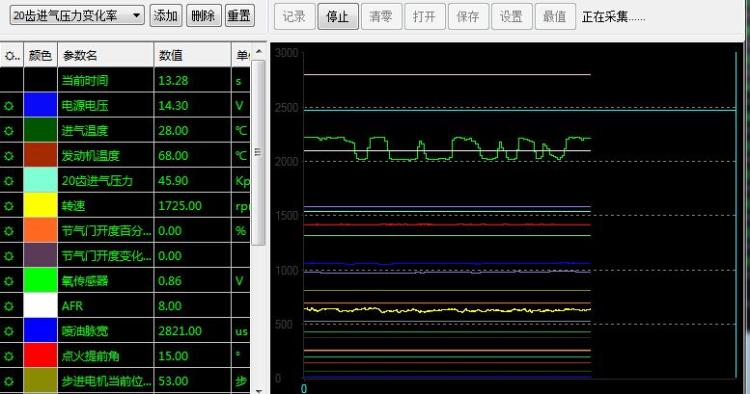Screen dimensions: 750x394
Task: Select the 喷油脉宽 parameter name
Action: pyautogui.click(x=85, y=331)
